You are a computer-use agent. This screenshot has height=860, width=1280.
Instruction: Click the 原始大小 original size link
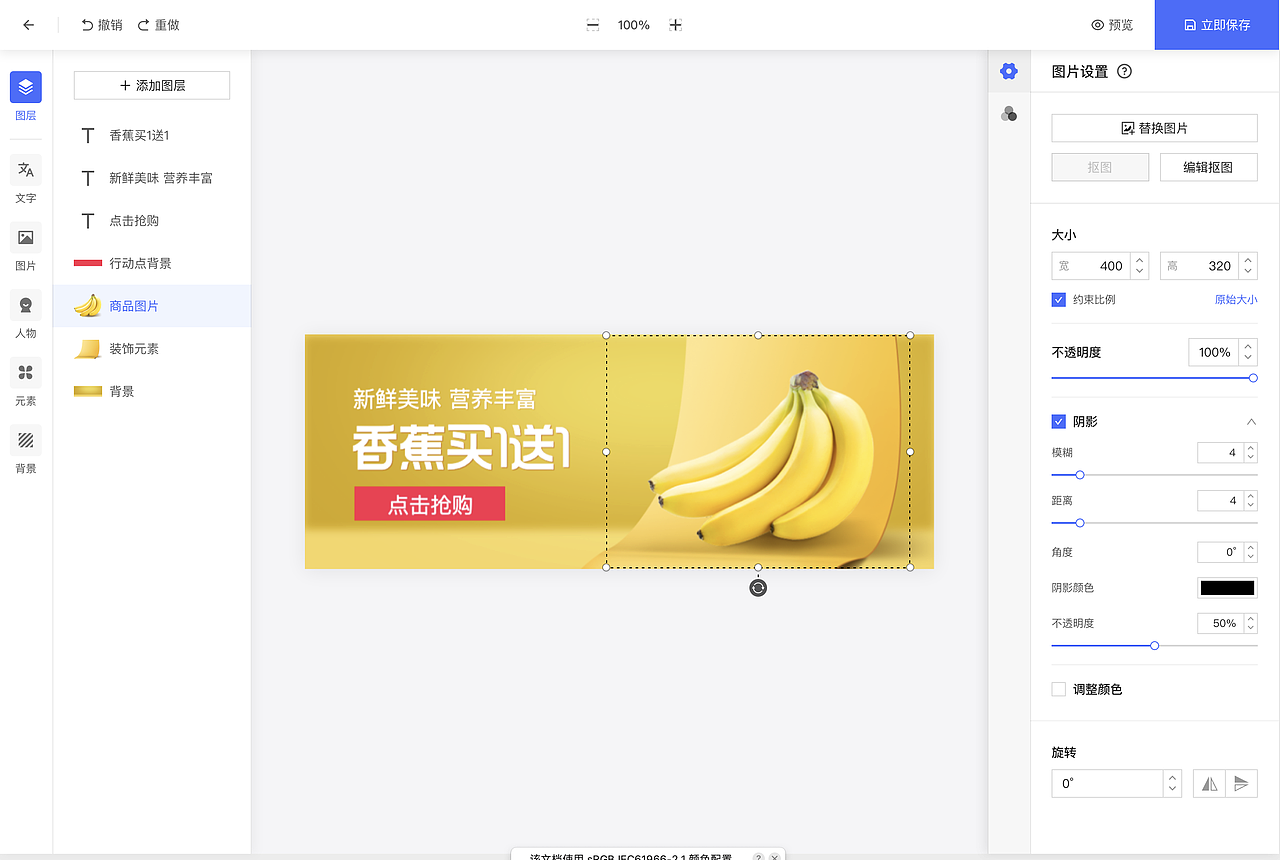pyautogui.click(x=1236, y=299)
